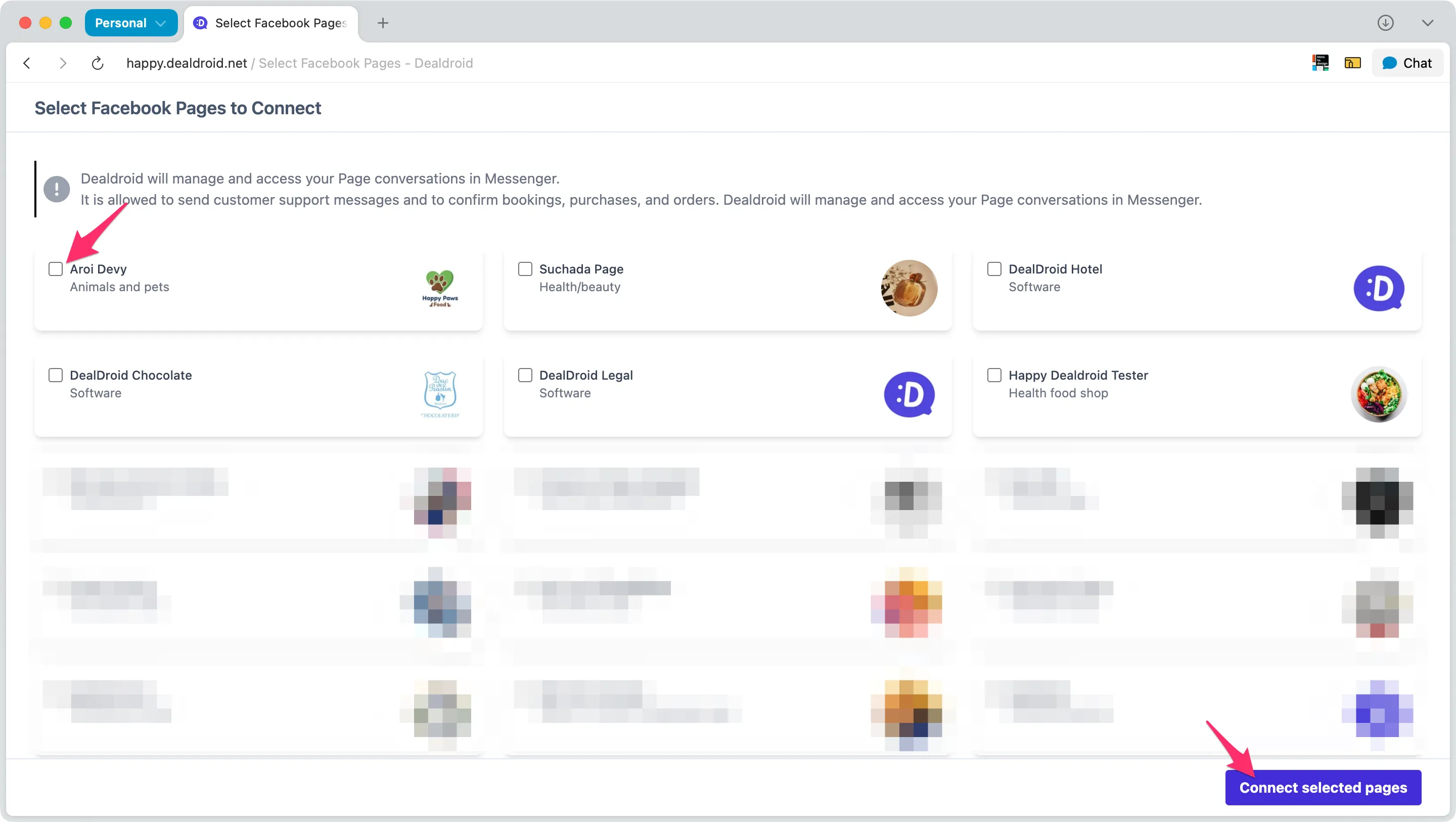Click the browser back arrow
Image resolution: width=1456 pixels, height=822 pixels.
(27, 63)
